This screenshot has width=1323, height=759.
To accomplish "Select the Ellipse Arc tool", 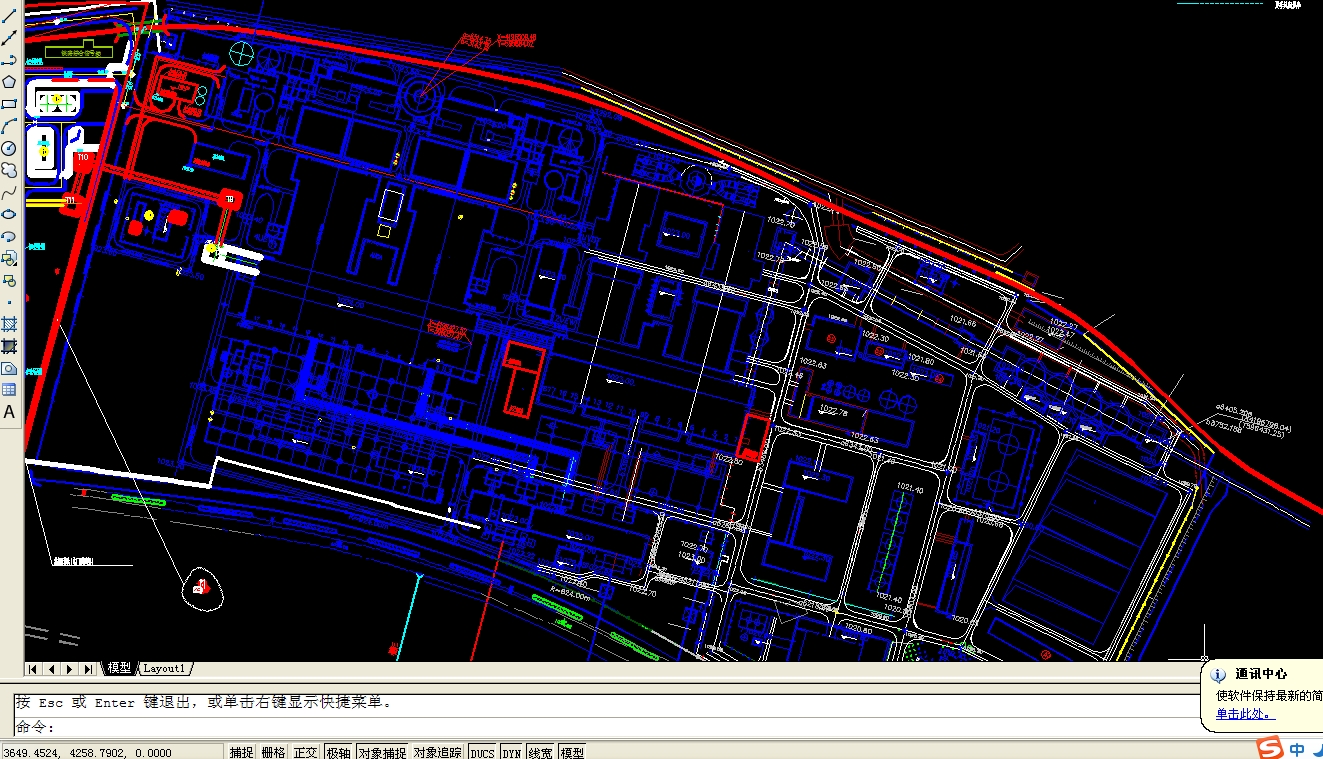I will point(9,236).
